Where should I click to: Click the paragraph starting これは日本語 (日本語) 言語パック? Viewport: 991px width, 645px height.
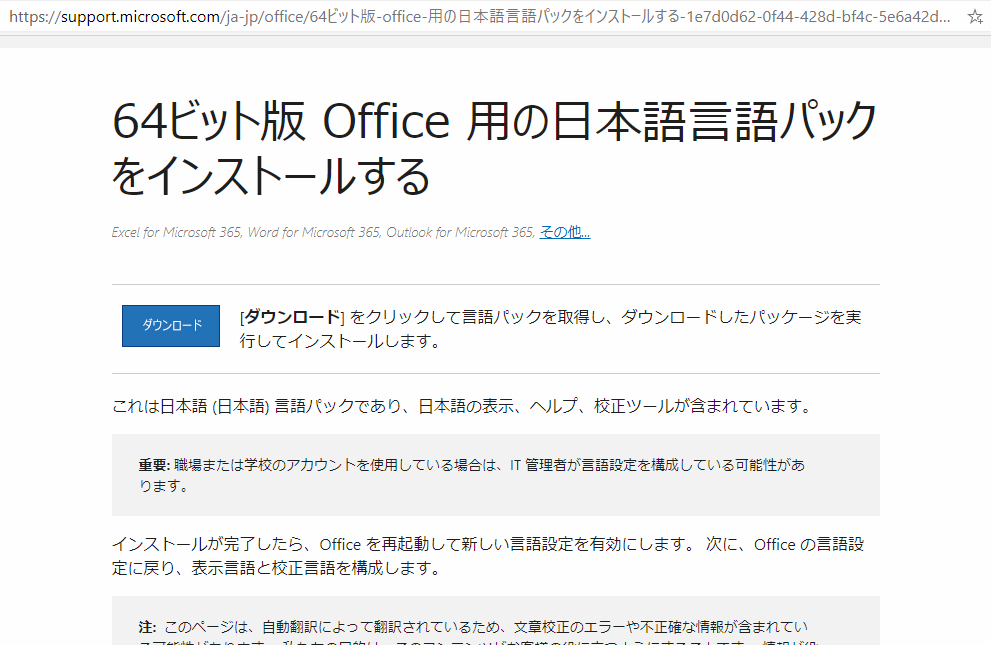462,406
